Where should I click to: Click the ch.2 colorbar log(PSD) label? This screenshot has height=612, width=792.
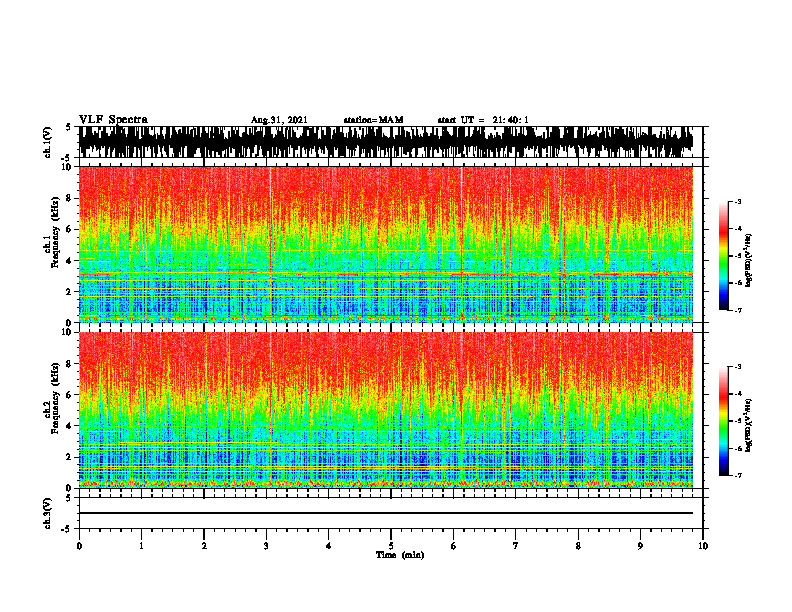pyautogui.click(x=748, y=425)
